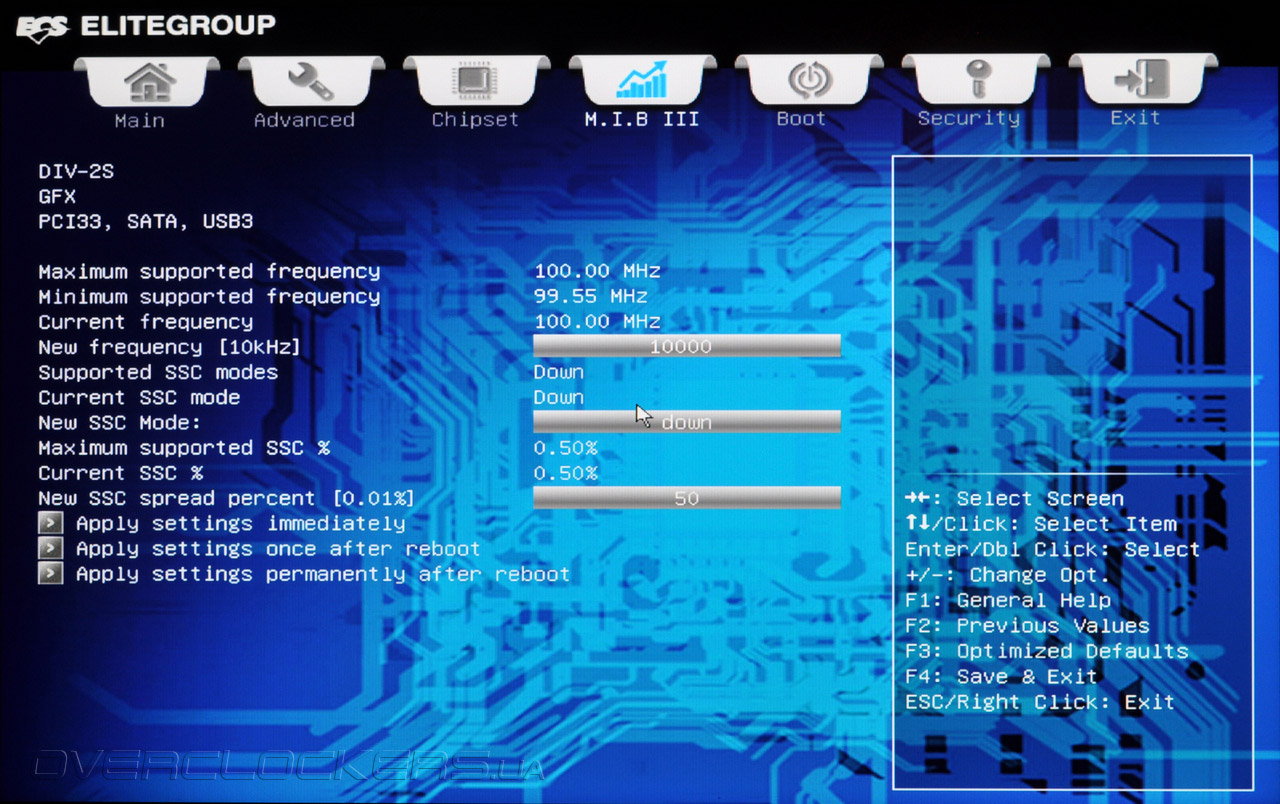Click the Current SSC value 0.50%

566,473
